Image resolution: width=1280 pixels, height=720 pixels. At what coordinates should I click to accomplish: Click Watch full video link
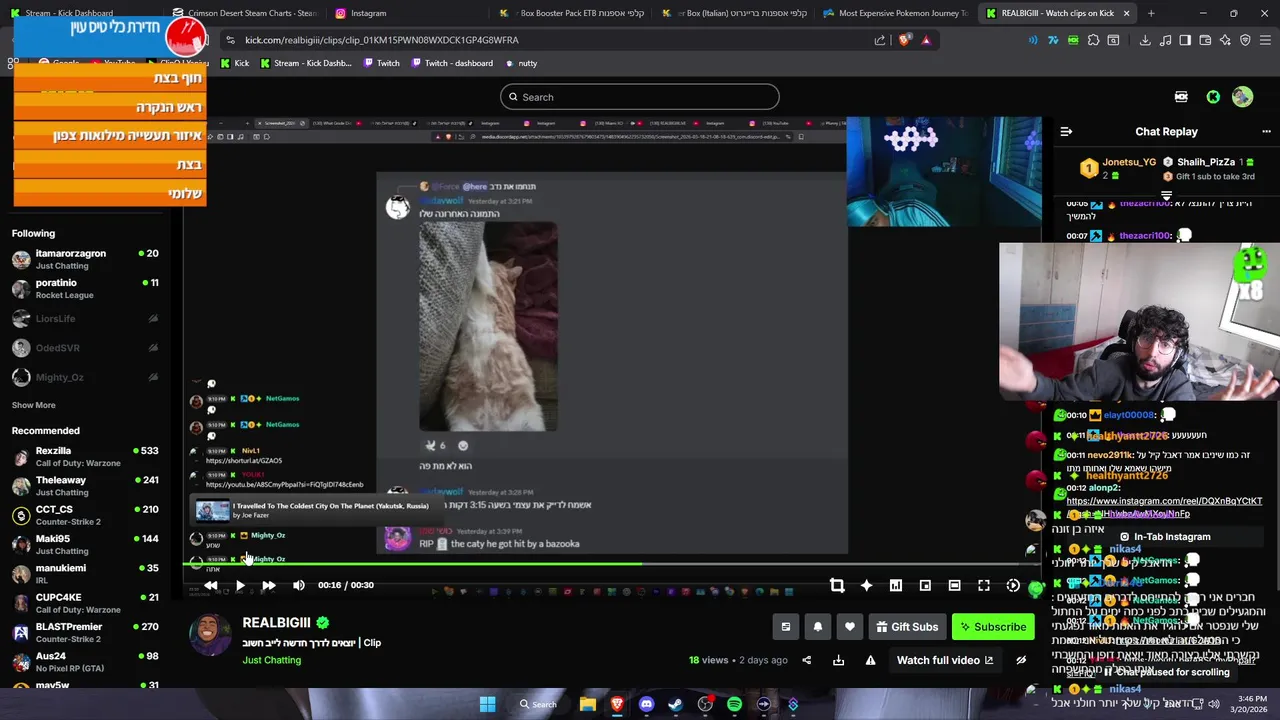945,660
